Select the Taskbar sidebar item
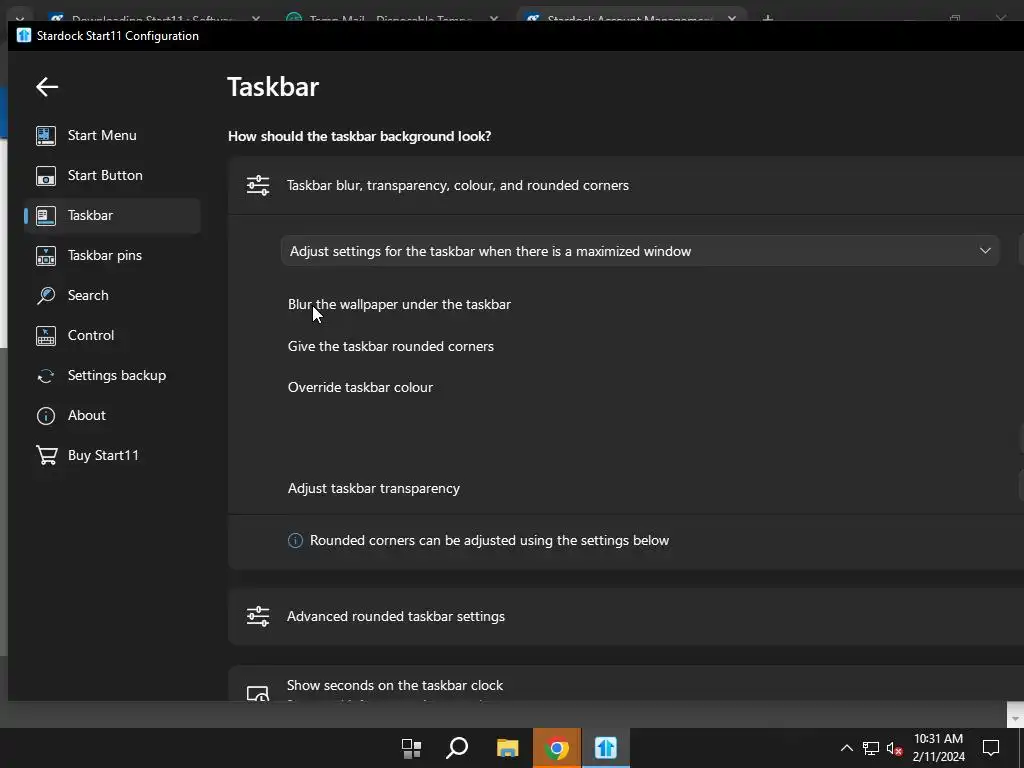Viewport: 1024px width, 768px height. [112, 215]
